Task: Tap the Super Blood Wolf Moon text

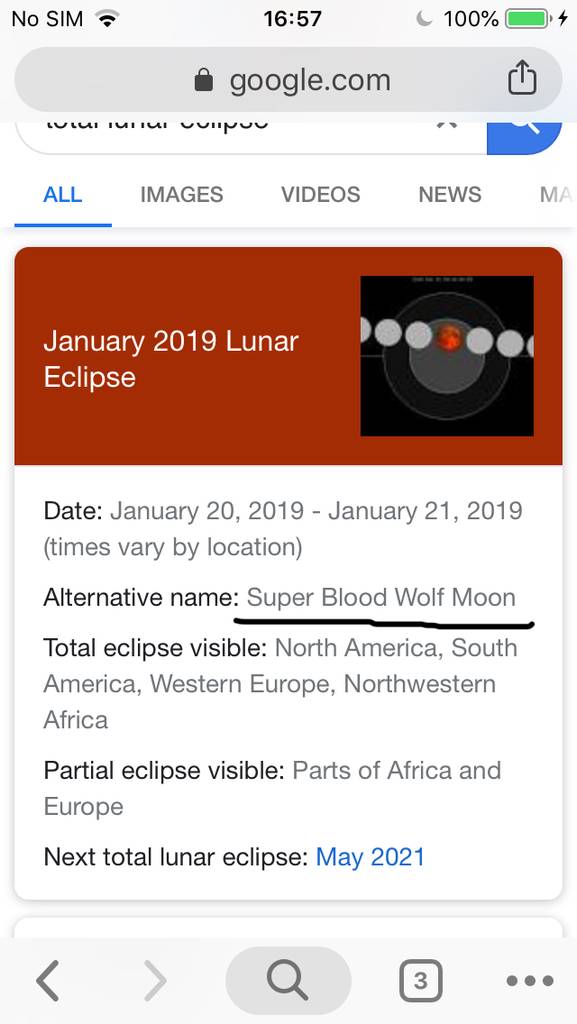Action: coord(381,598)
